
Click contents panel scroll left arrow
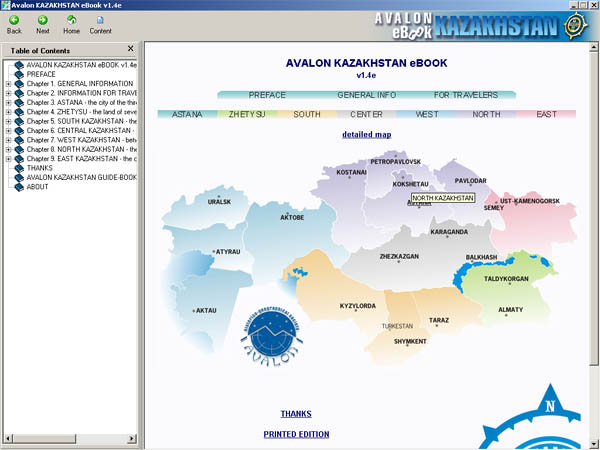click(x=8, y=439)
